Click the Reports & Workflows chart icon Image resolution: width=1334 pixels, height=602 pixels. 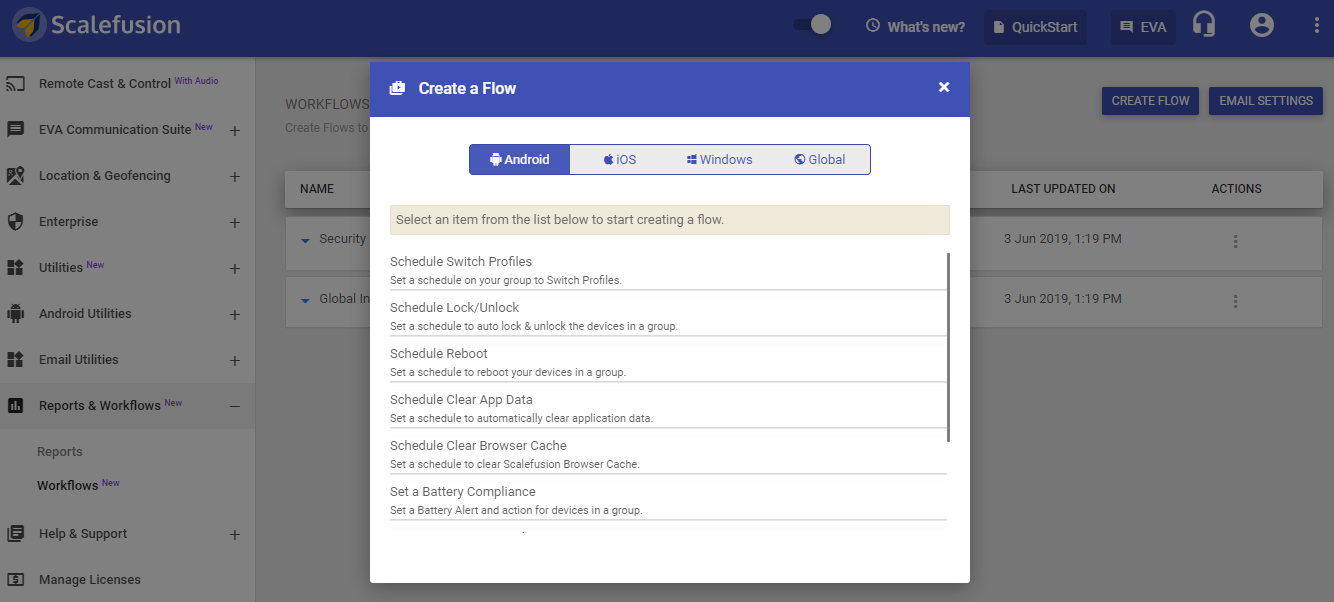(x=16, y=406)
